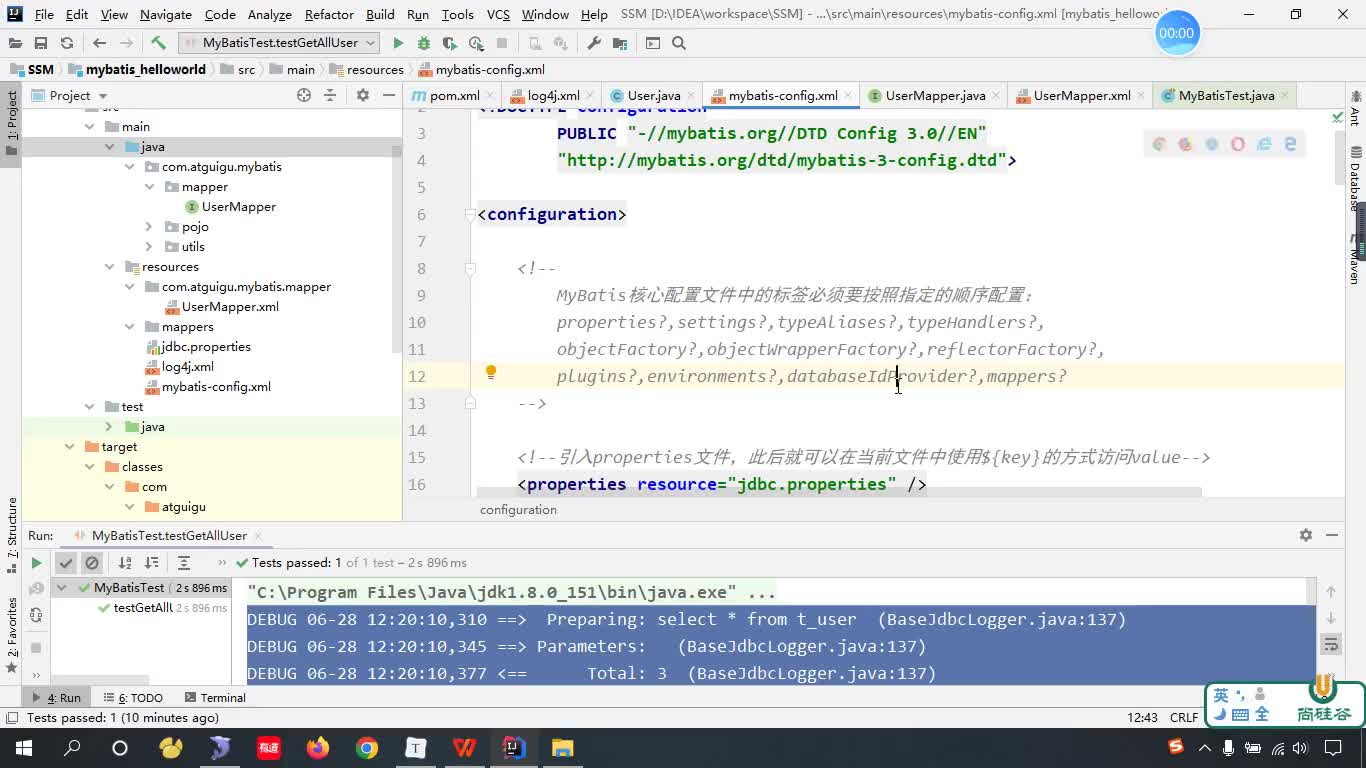Collapse the mapper package in tree

point(149,187)
